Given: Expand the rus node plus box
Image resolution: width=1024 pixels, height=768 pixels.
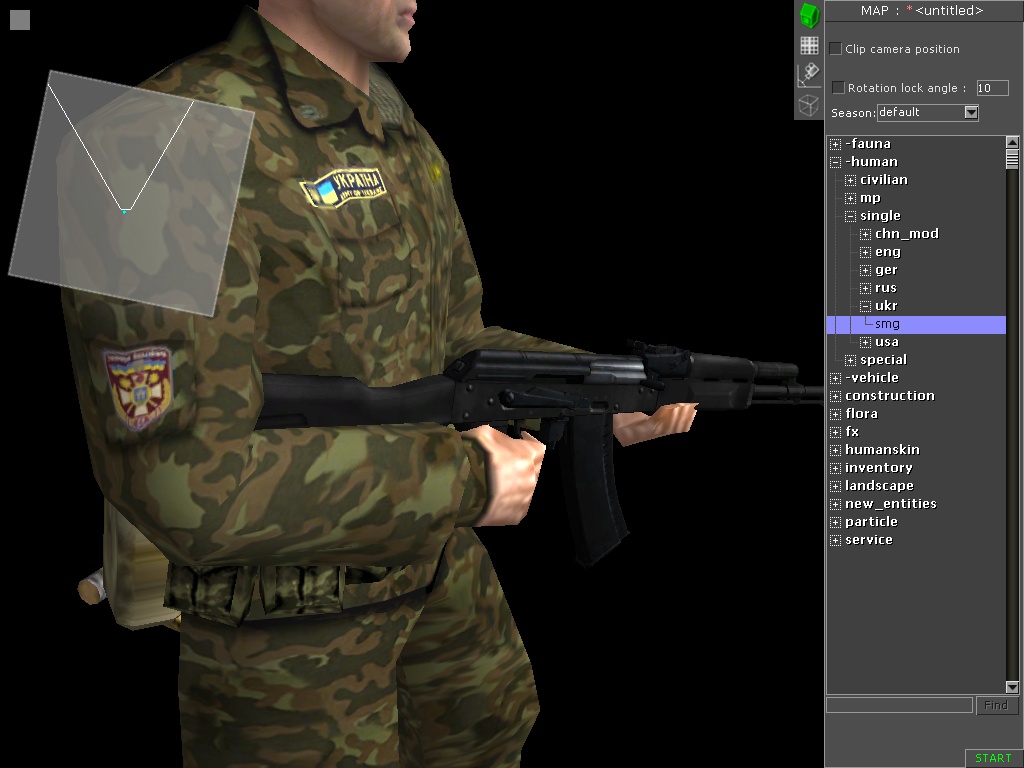Looking at the screenshot, I should (x=865, y=288).
